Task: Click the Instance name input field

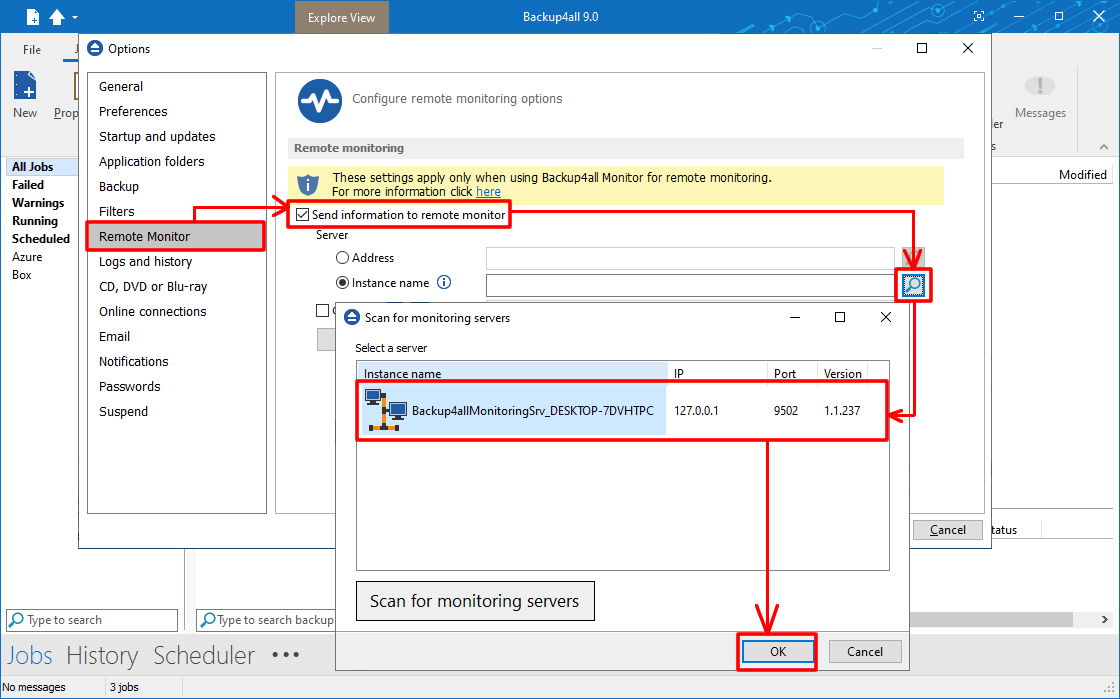Action: [x=690, y=285]
